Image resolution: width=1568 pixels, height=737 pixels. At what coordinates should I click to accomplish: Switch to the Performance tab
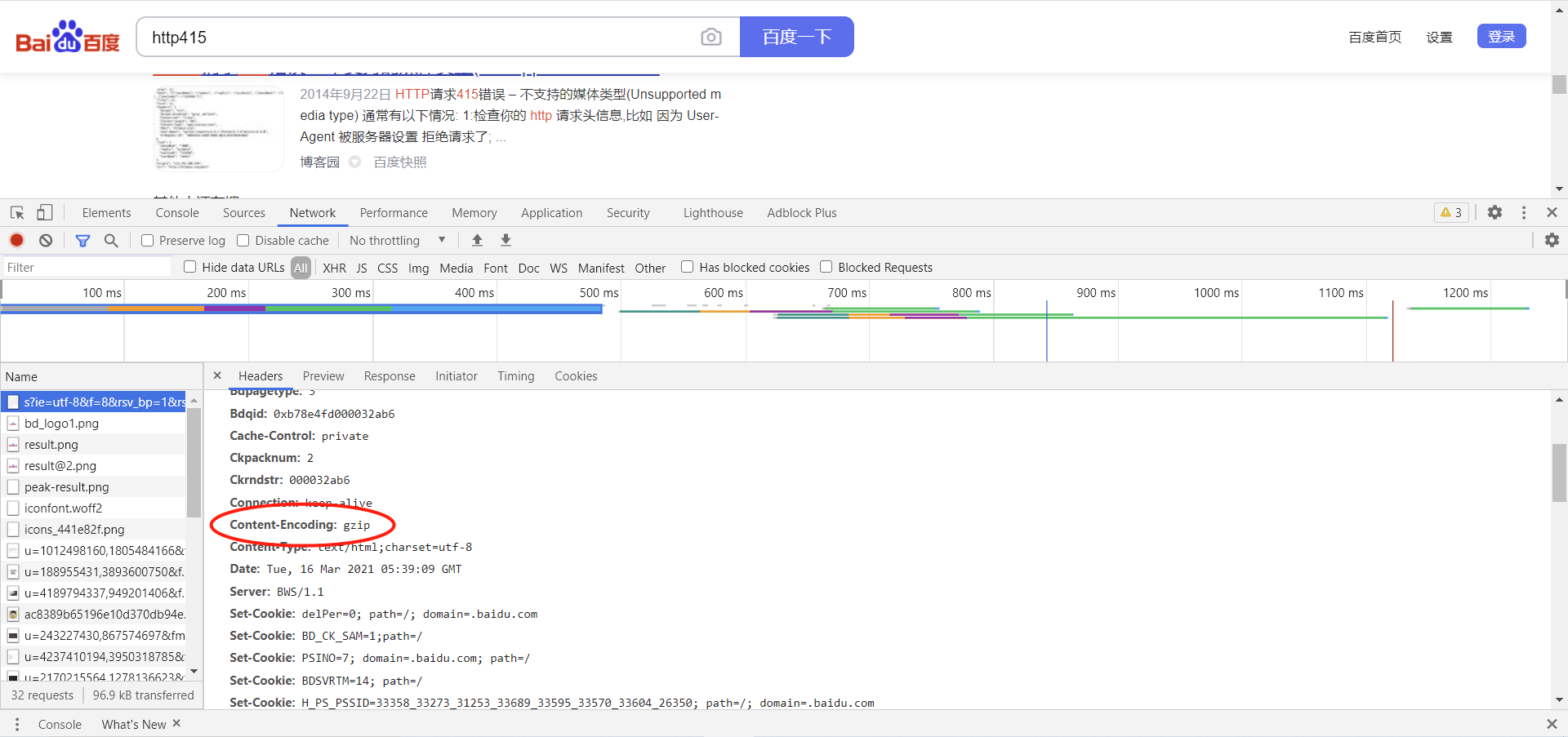394,213
